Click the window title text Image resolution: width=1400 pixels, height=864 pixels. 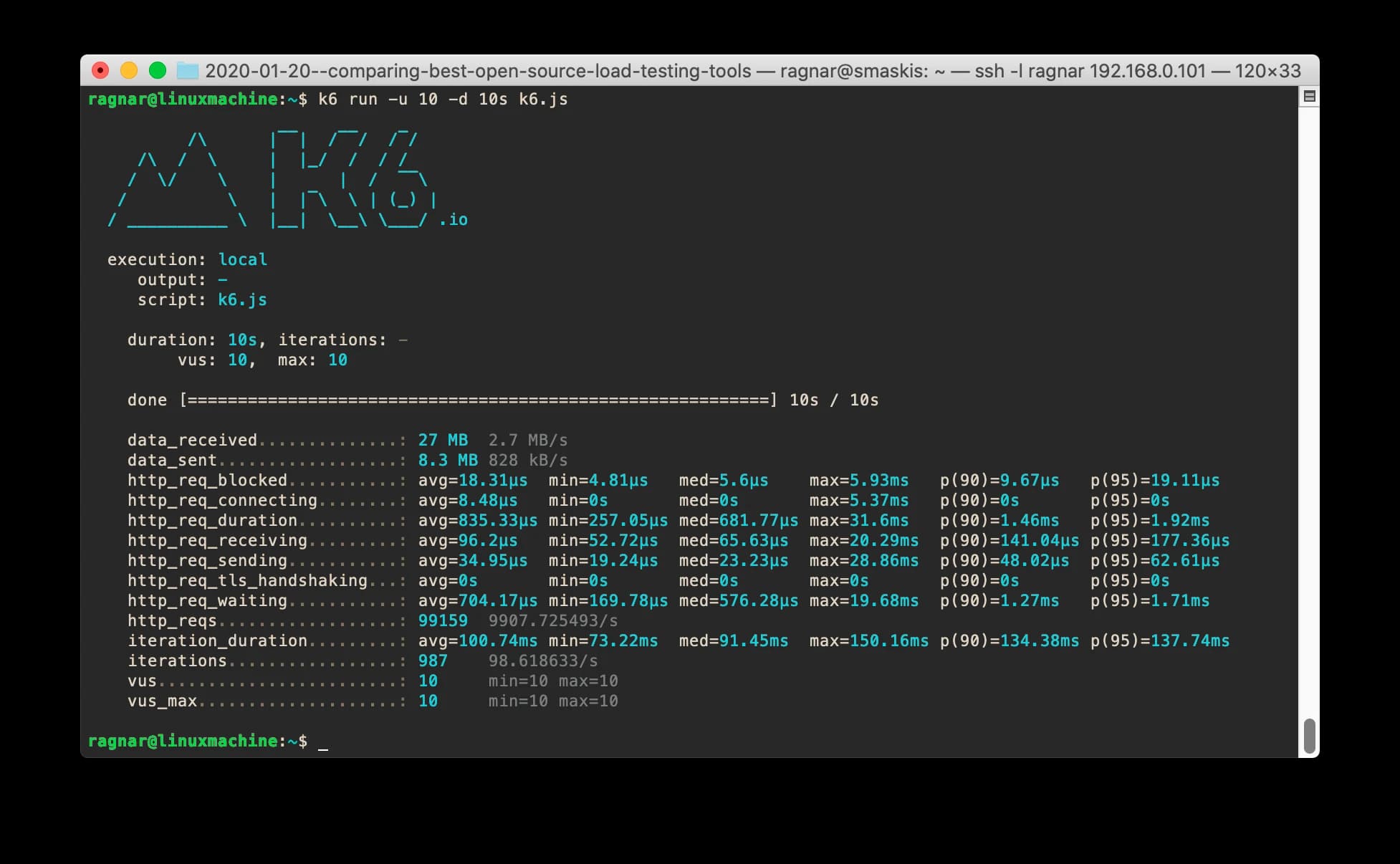coord(753,71)
